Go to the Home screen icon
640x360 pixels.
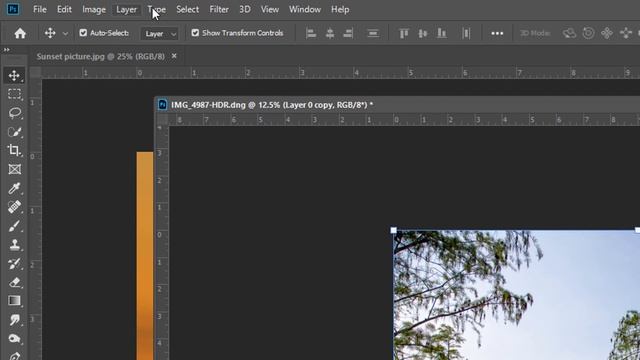(20, 33)
